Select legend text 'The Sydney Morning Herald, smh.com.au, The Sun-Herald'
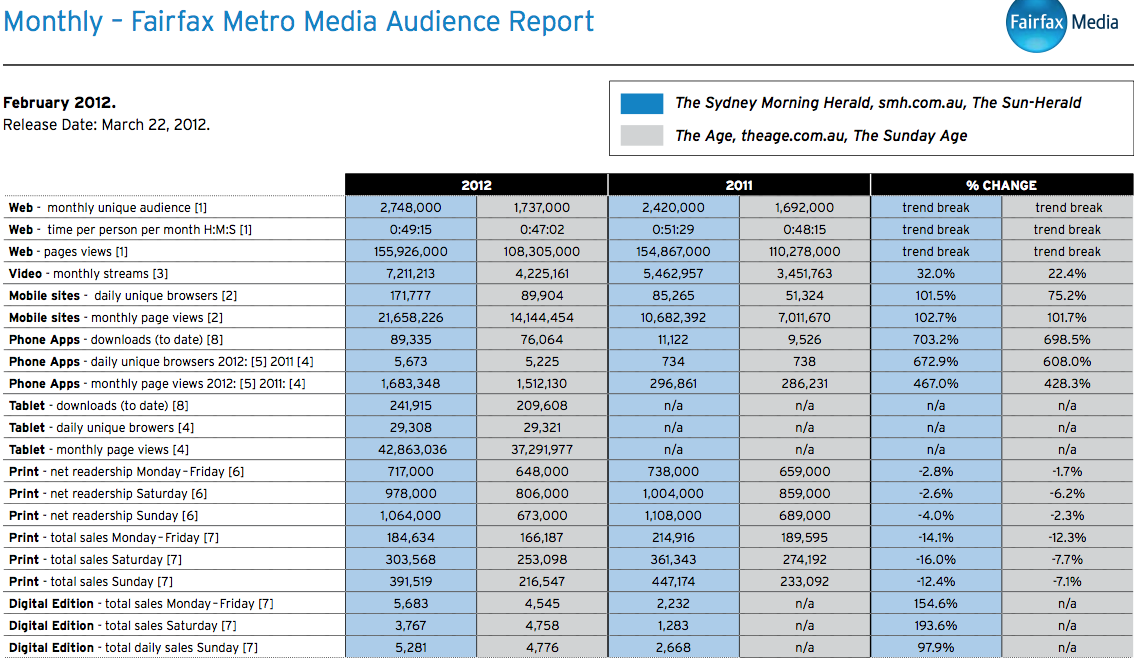This screenshot has width=1134, height=668. point(878,103)
